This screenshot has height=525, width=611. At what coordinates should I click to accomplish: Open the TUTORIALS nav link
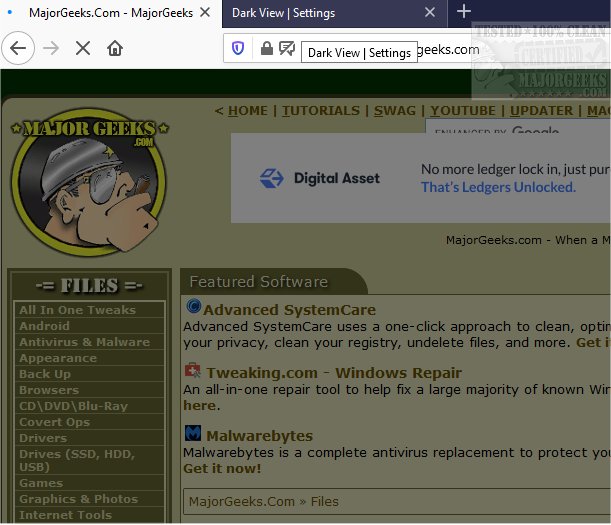[x=321, y=111]
